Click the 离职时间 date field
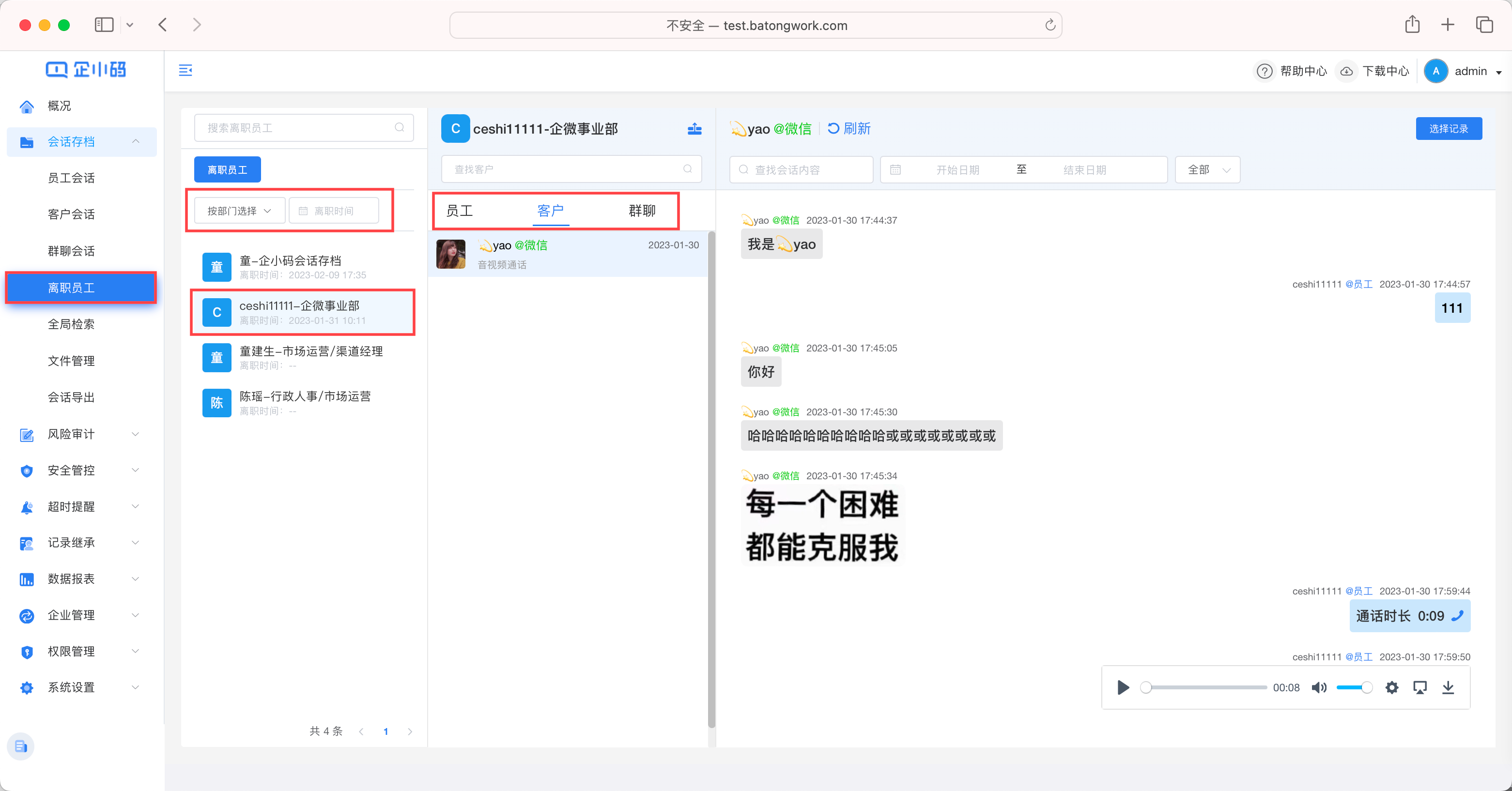This screenshot has width=1512, height=791. tap(334, 211)
